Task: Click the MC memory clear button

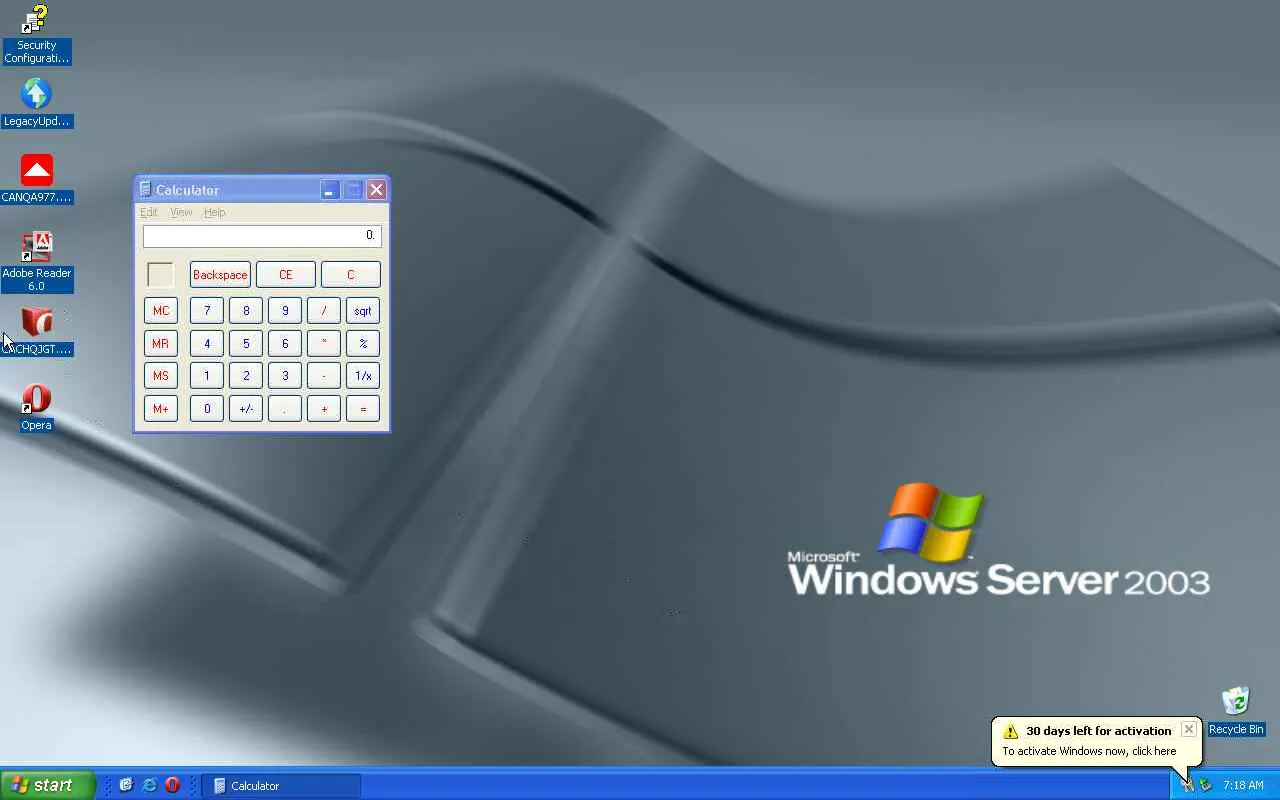Action: (161, 311)
